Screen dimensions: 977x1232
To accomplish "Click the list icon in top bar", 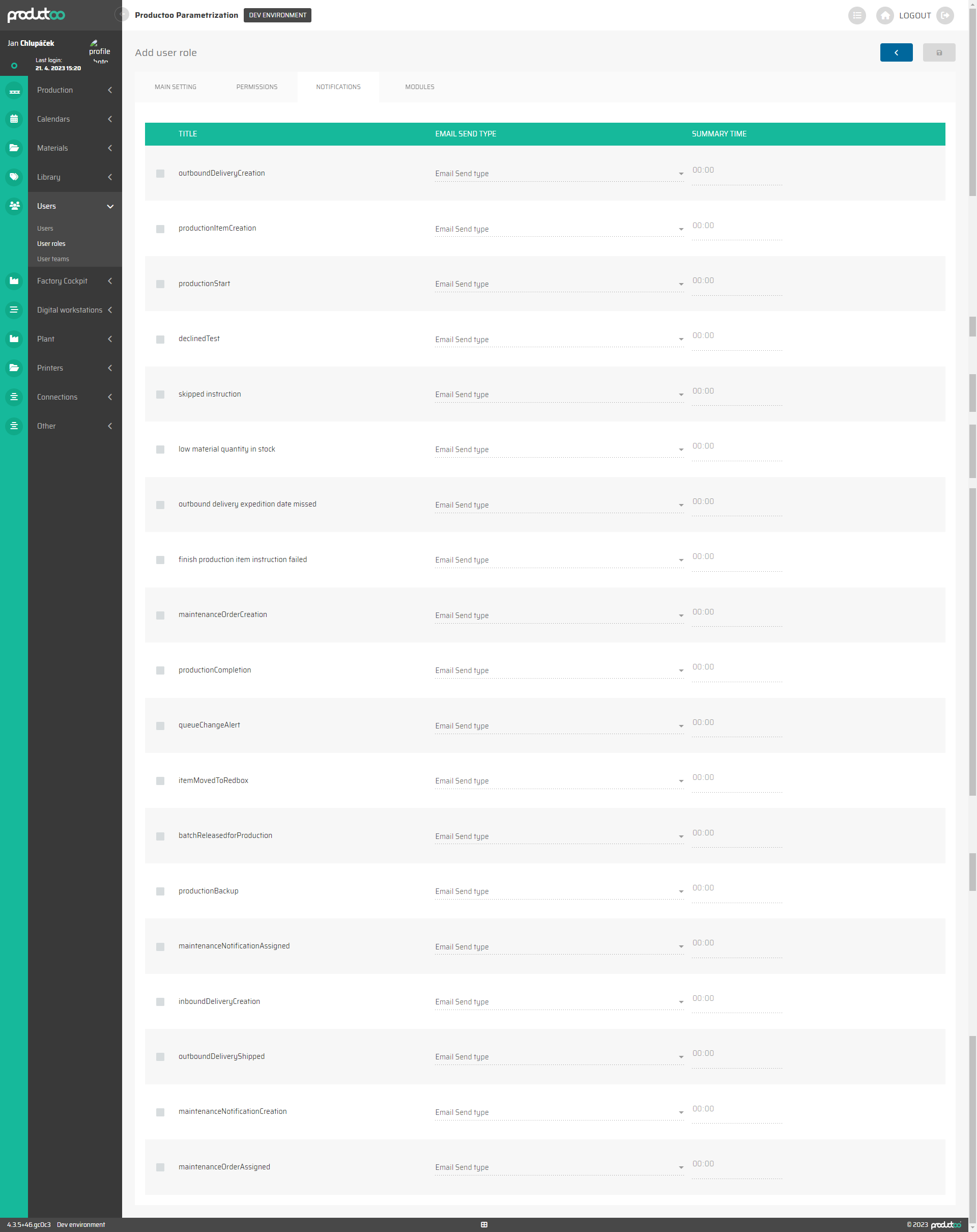I will (856, 15).
